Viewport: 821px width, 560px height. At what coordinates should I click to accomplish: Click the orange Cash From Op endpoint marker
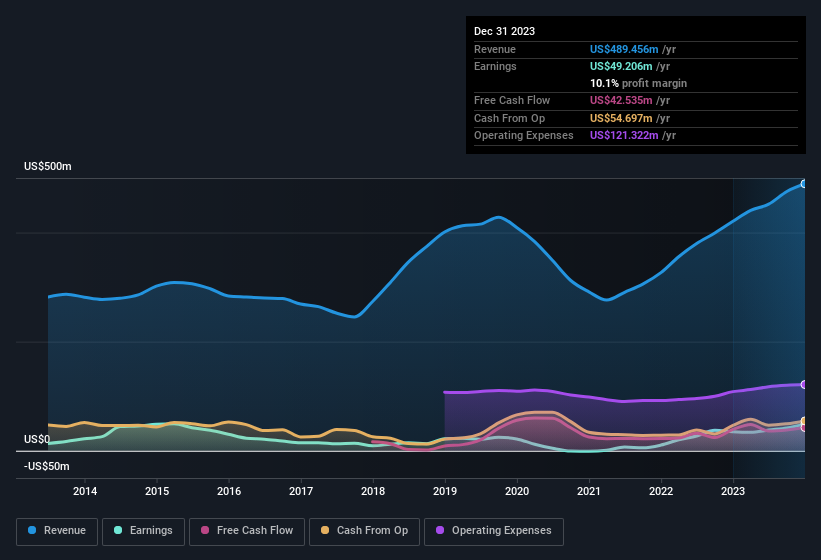point(803,421)
